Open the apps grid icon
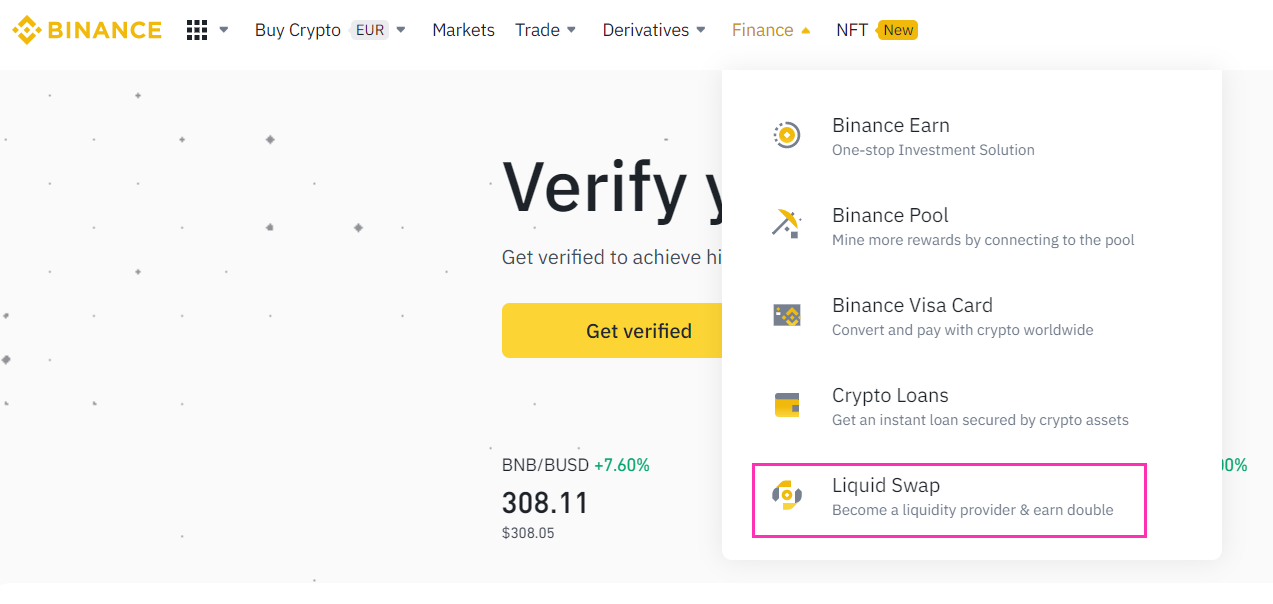This screenshot has width=1273, height=604. [197, 30]
